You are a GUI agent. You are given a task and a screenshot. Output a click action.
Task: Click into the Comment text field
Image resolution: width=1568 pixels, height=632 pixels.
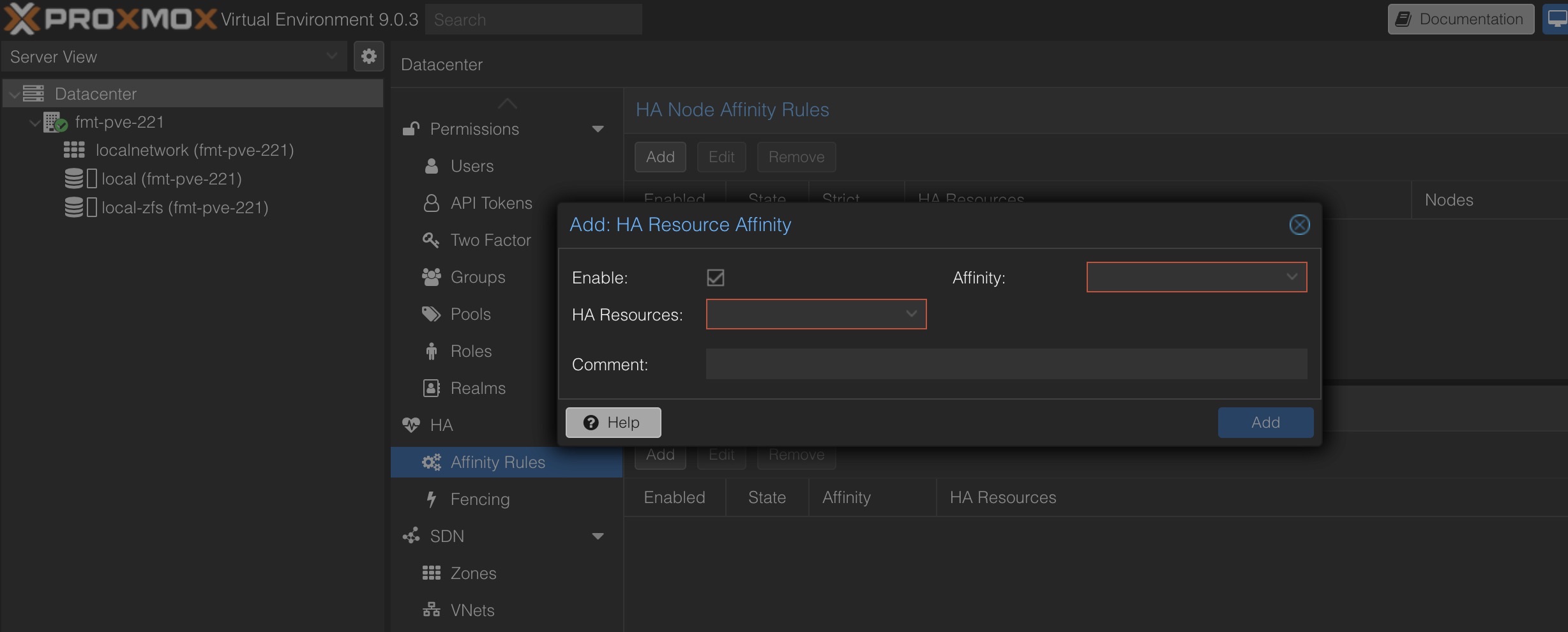point(1006,364)
